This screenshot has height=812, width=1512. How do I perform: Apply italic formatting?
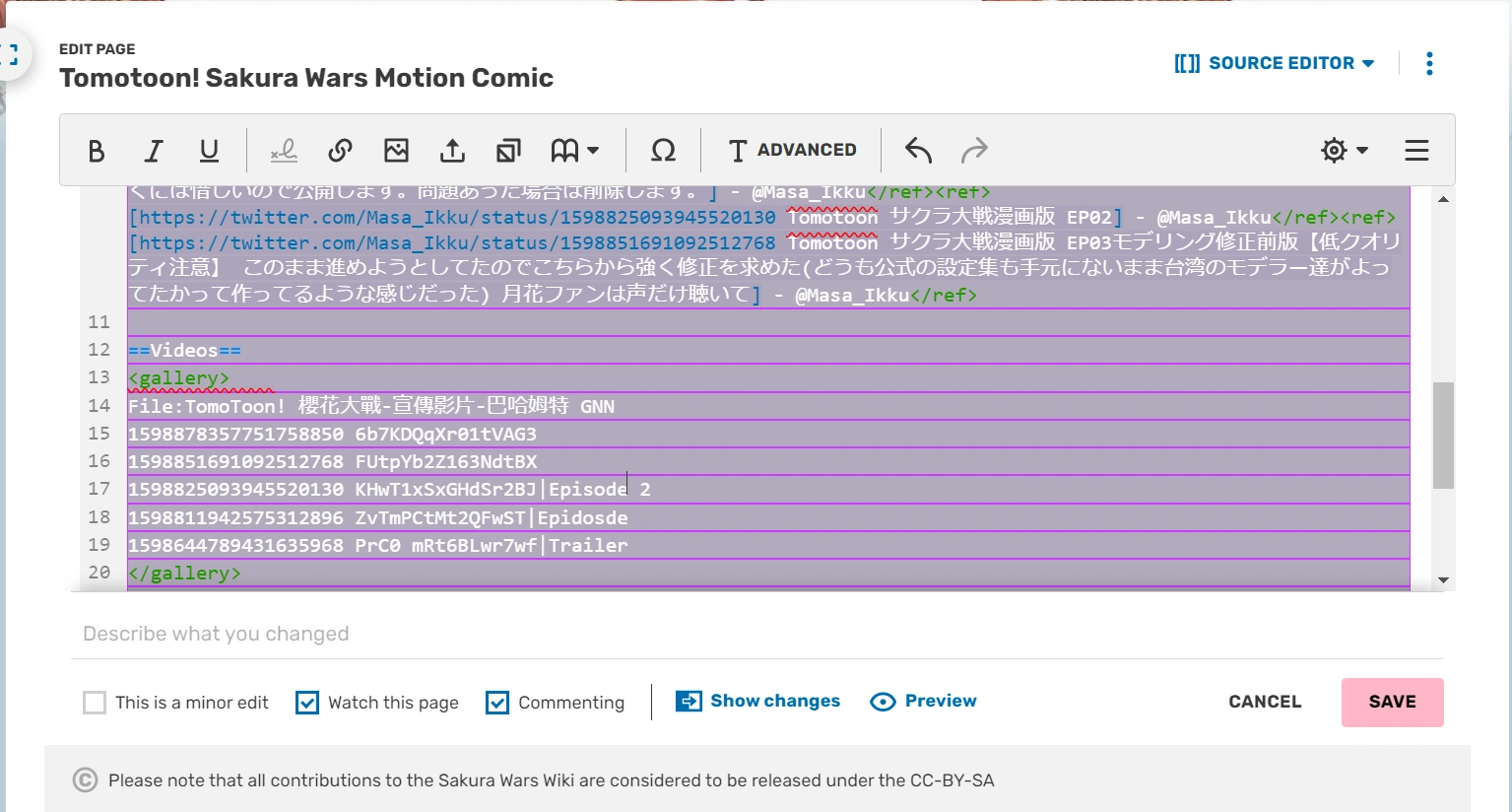[153, 150]
